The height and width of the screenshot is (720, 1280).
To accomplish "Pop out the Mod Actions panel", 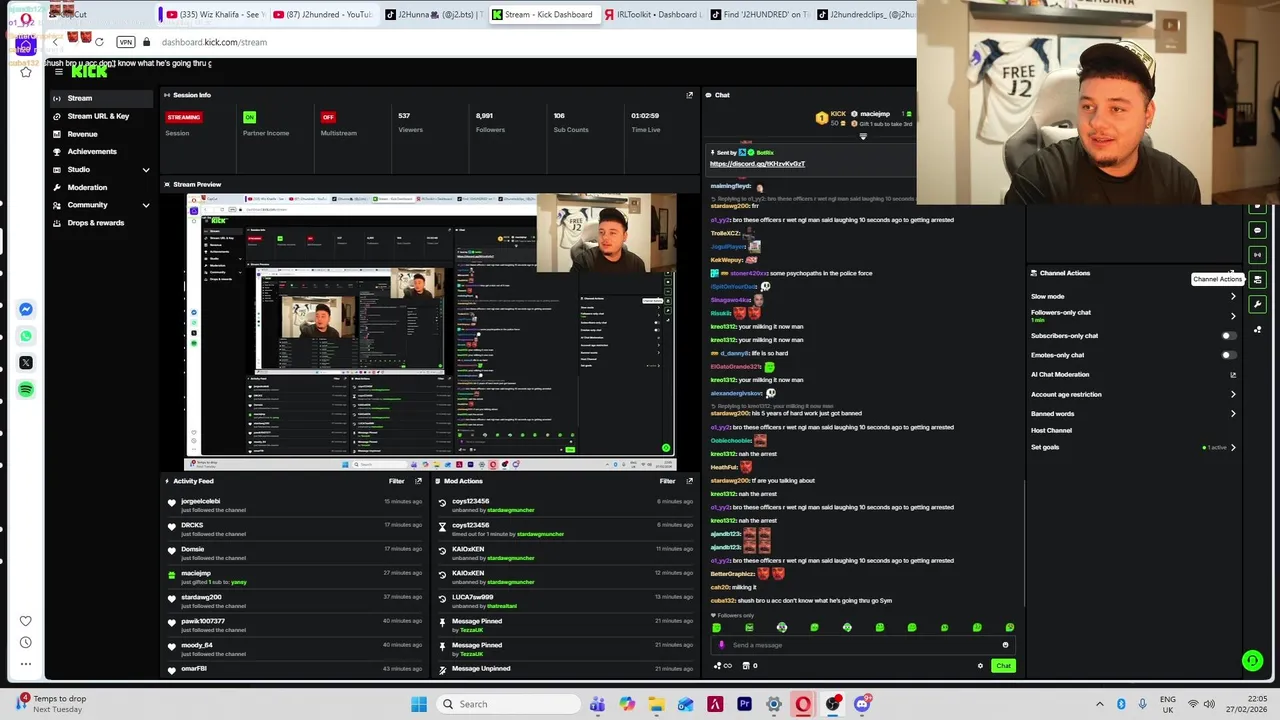I will point(689,481).
